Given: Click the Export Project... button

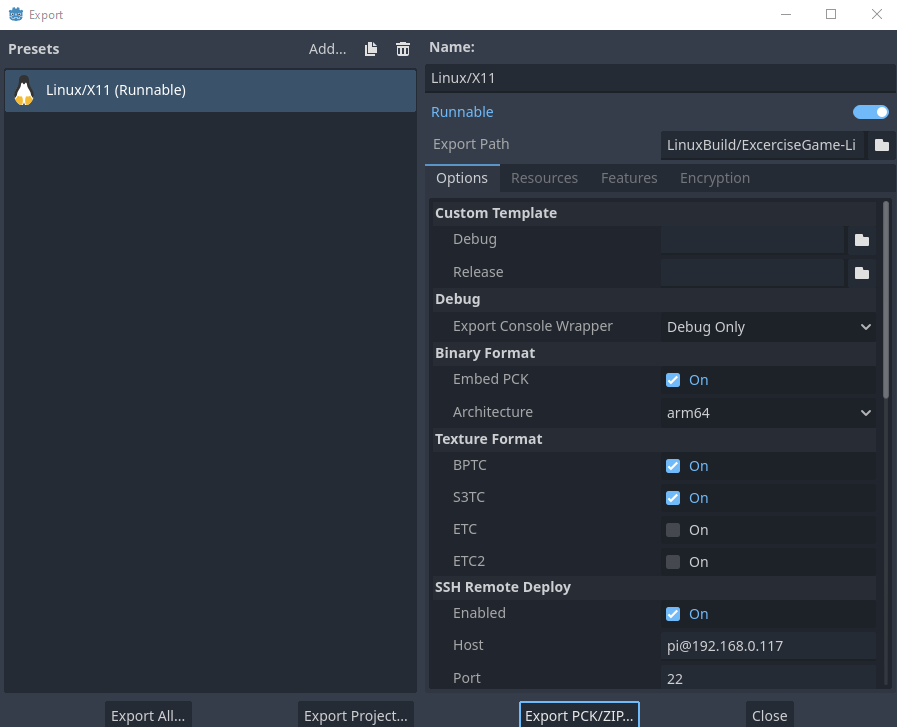Looking at the screenshot, I should [355, 715].
